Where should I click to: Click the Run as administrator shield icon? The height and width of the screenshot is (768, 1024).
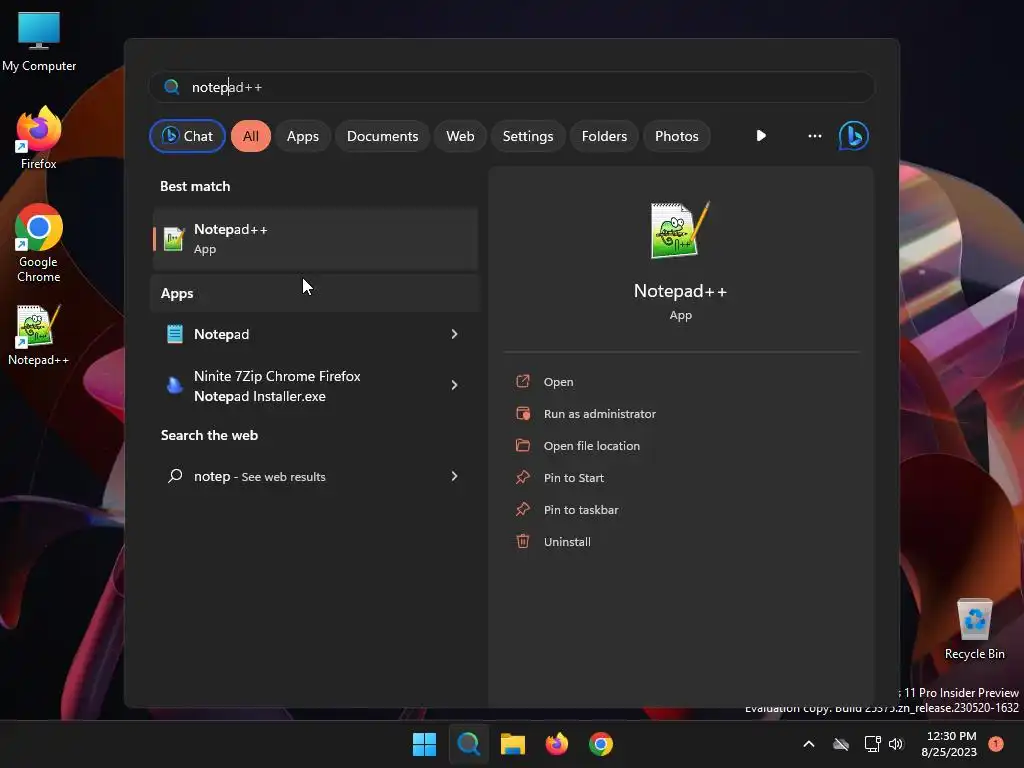coord(522,413)
